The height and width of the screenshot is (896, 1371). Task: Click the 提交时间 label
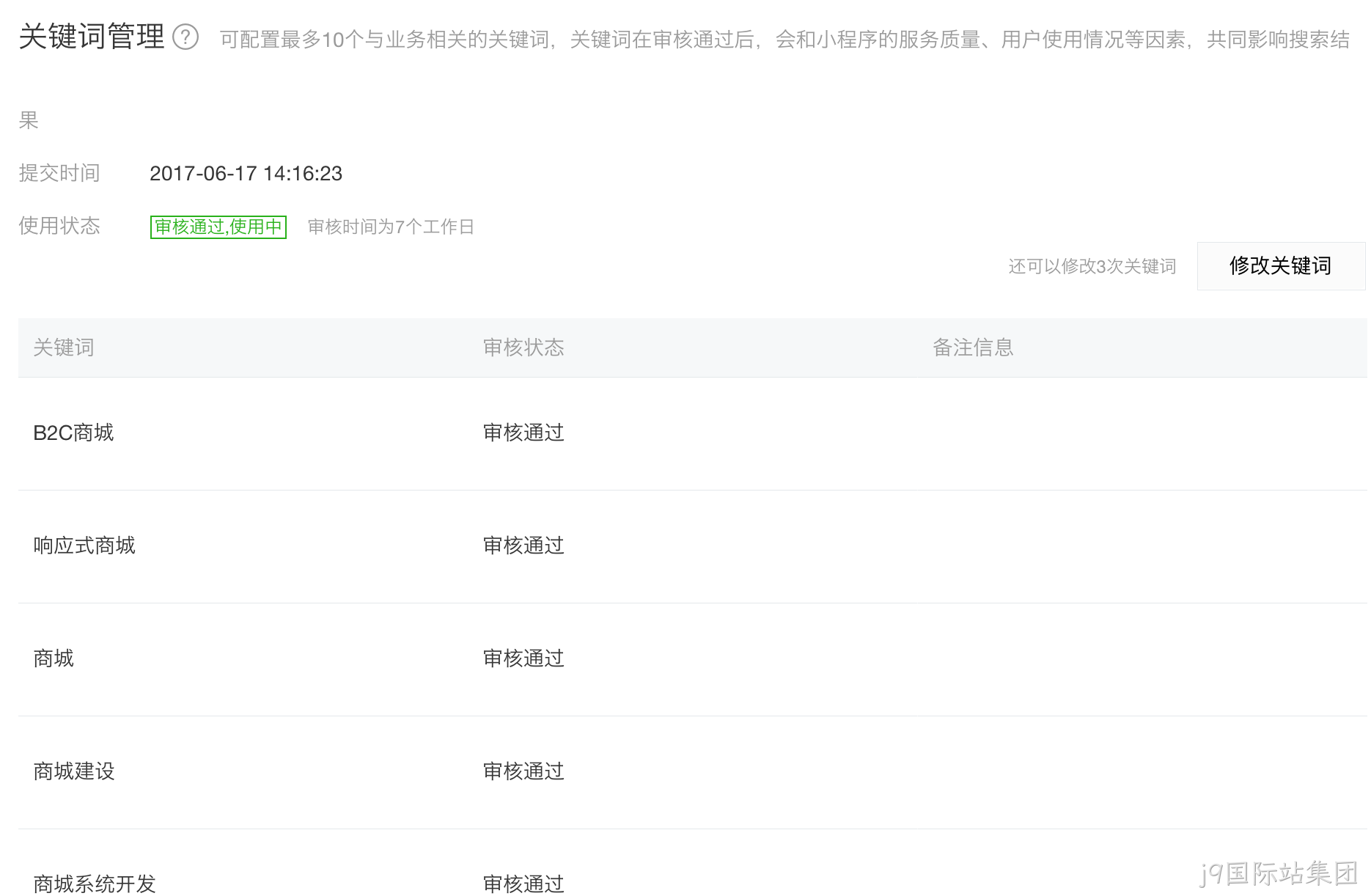[59, 173]
